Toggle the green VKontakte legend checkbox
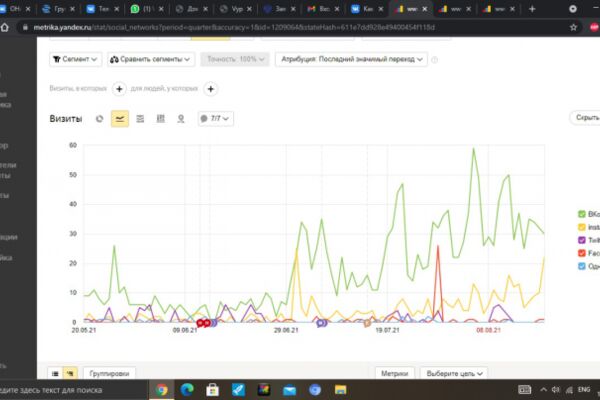This screenshot has width=600, height=400. click(x=582, y=214)
